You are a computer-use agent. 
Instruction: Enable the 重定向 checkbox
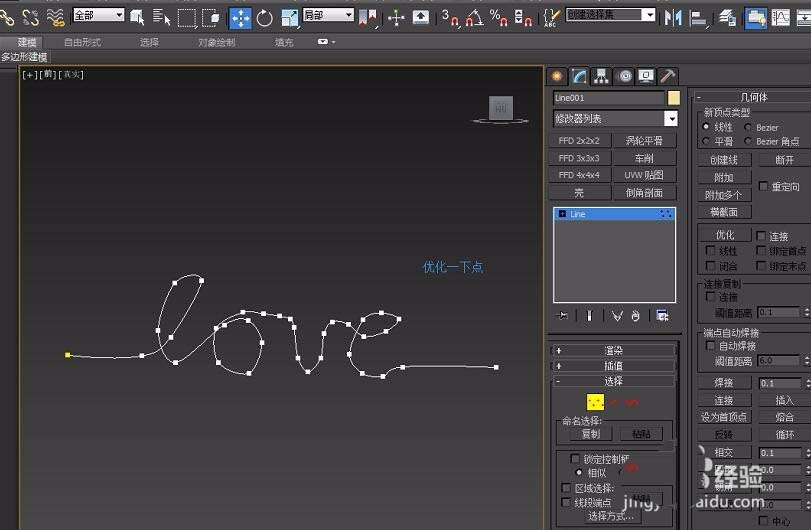click(x=763, y=186)
